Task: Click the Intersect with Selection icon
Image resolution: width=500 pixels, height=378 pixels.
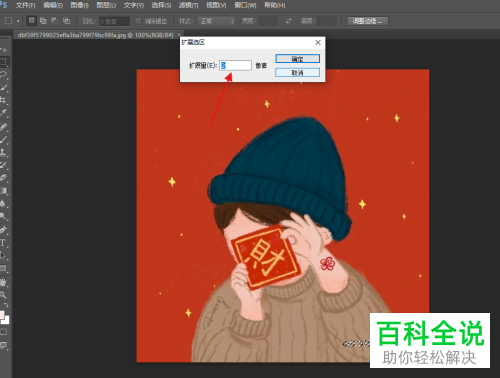Action: click(x=67, y=21)
